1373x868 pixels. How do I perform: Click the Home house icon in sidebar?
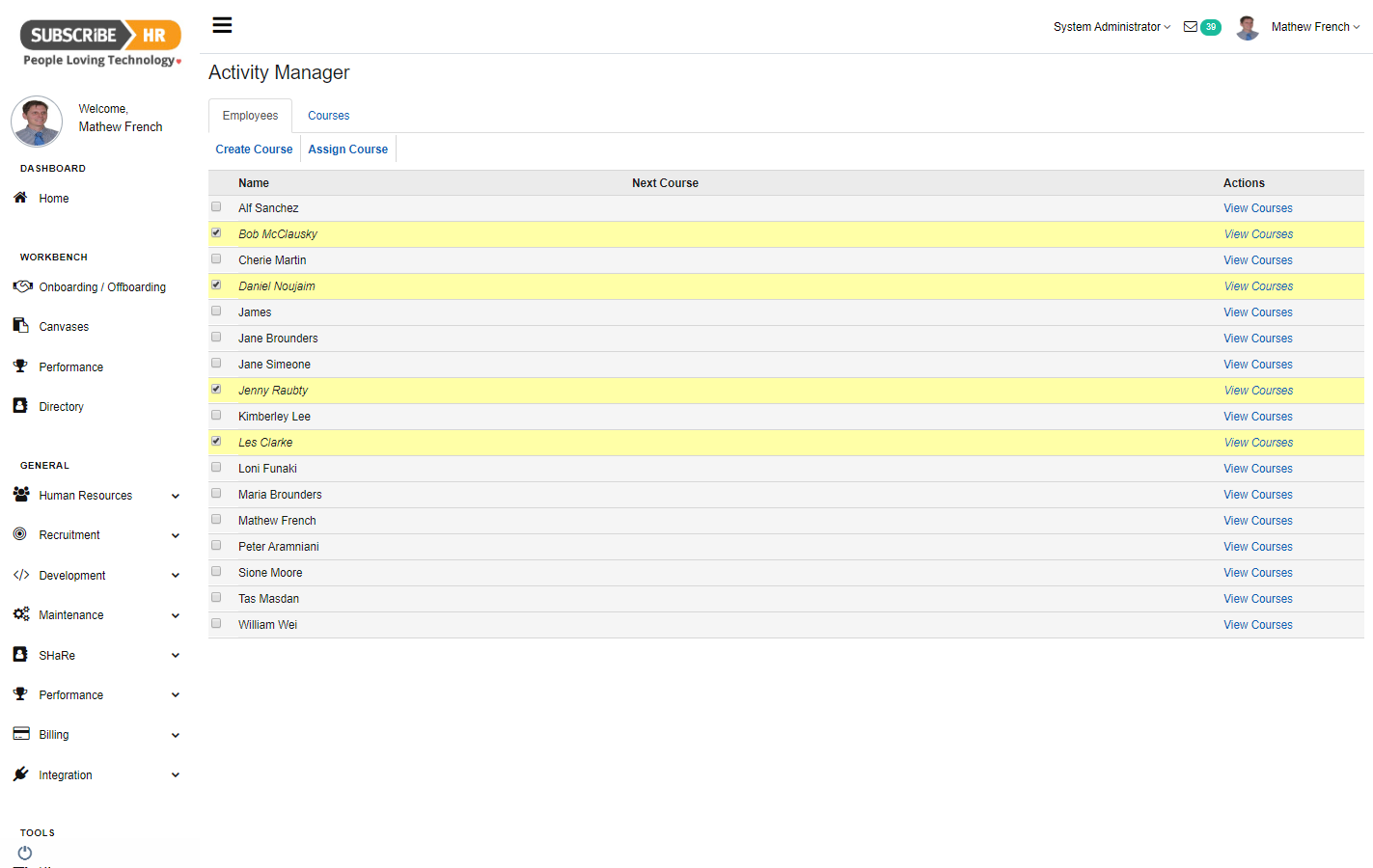tap(20, 198)
